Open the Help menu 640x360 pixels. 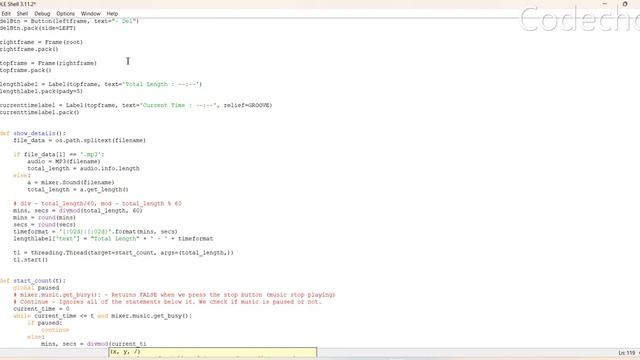click(112, 13)
